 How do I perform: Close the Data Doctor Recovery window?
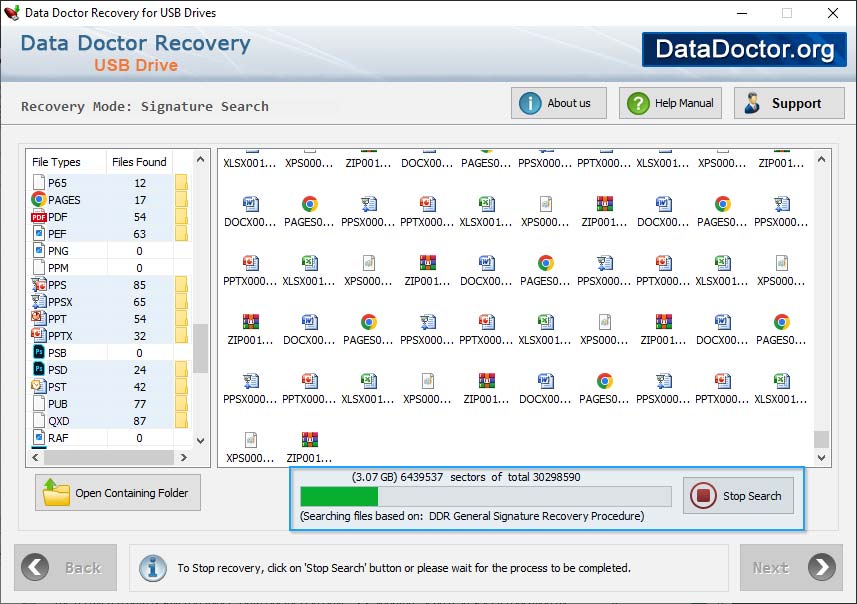pos(832,13)
